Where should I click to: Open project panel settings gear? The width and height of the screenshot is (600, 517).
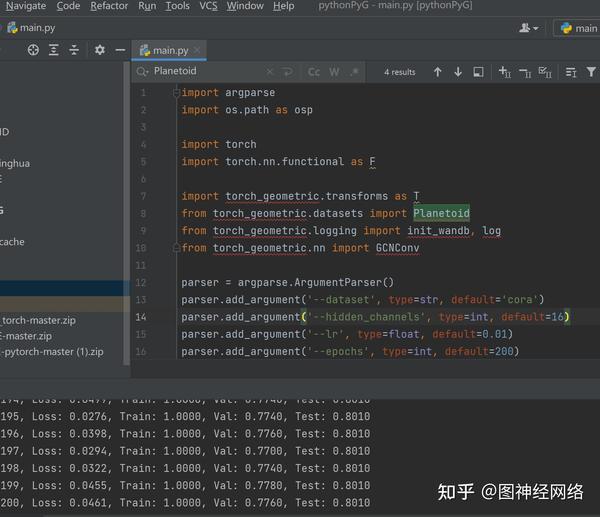pyautogui.click(x=99, y=50)
